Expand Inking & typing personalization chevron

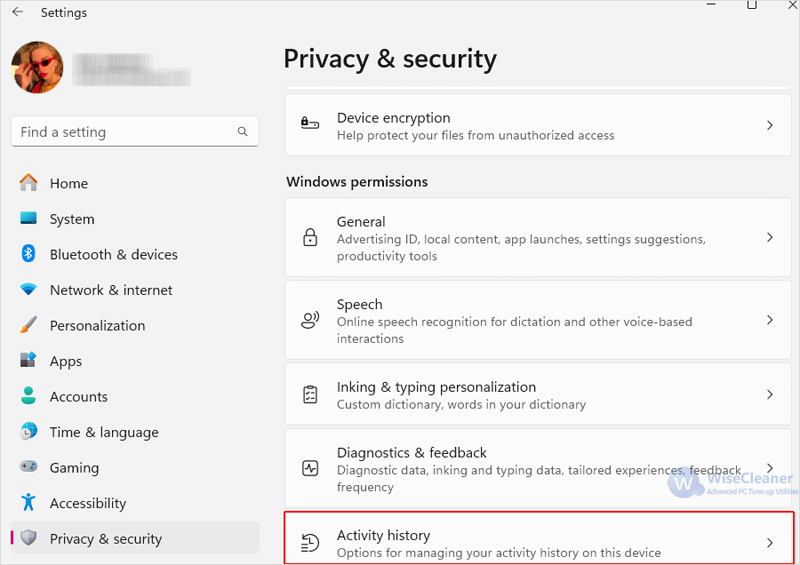coord(770,395)
